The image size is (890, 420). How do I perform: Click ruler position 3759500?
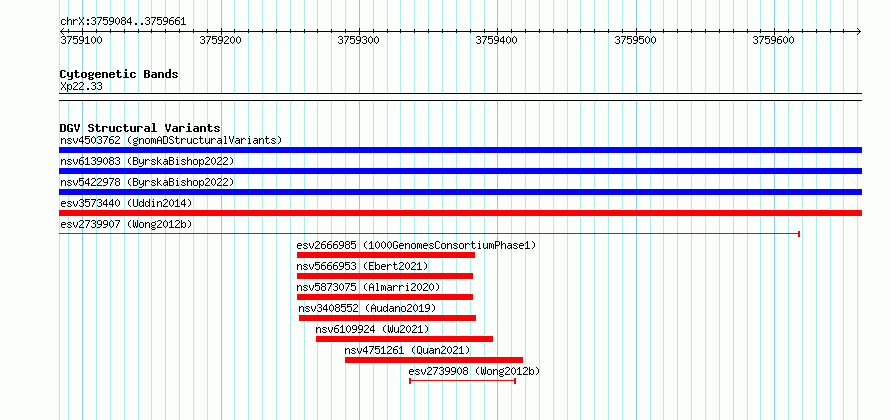pyautogui.click(x=636, y=40)
